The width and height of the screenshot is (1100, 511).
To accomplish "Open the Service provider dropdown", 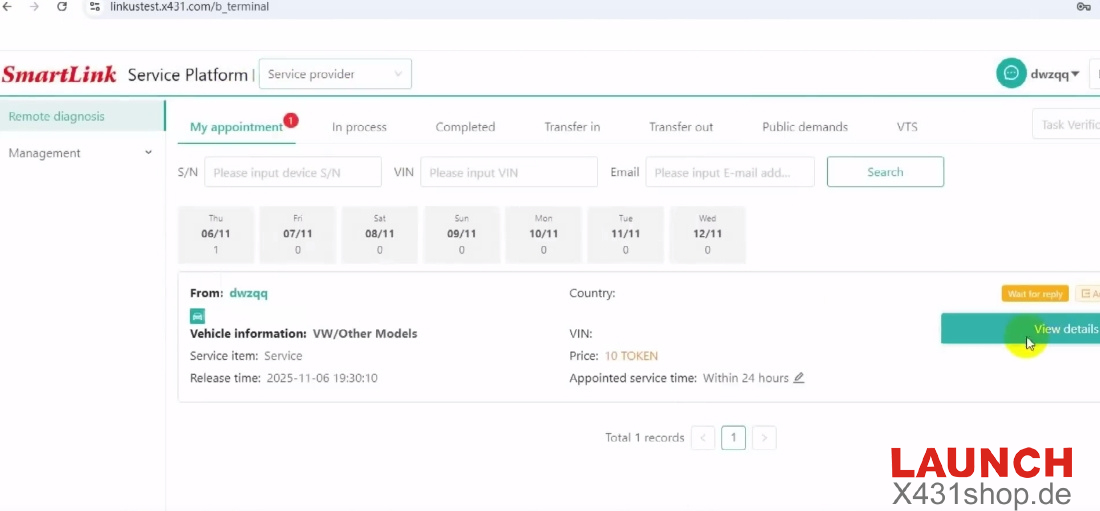I will coord(335,74).
